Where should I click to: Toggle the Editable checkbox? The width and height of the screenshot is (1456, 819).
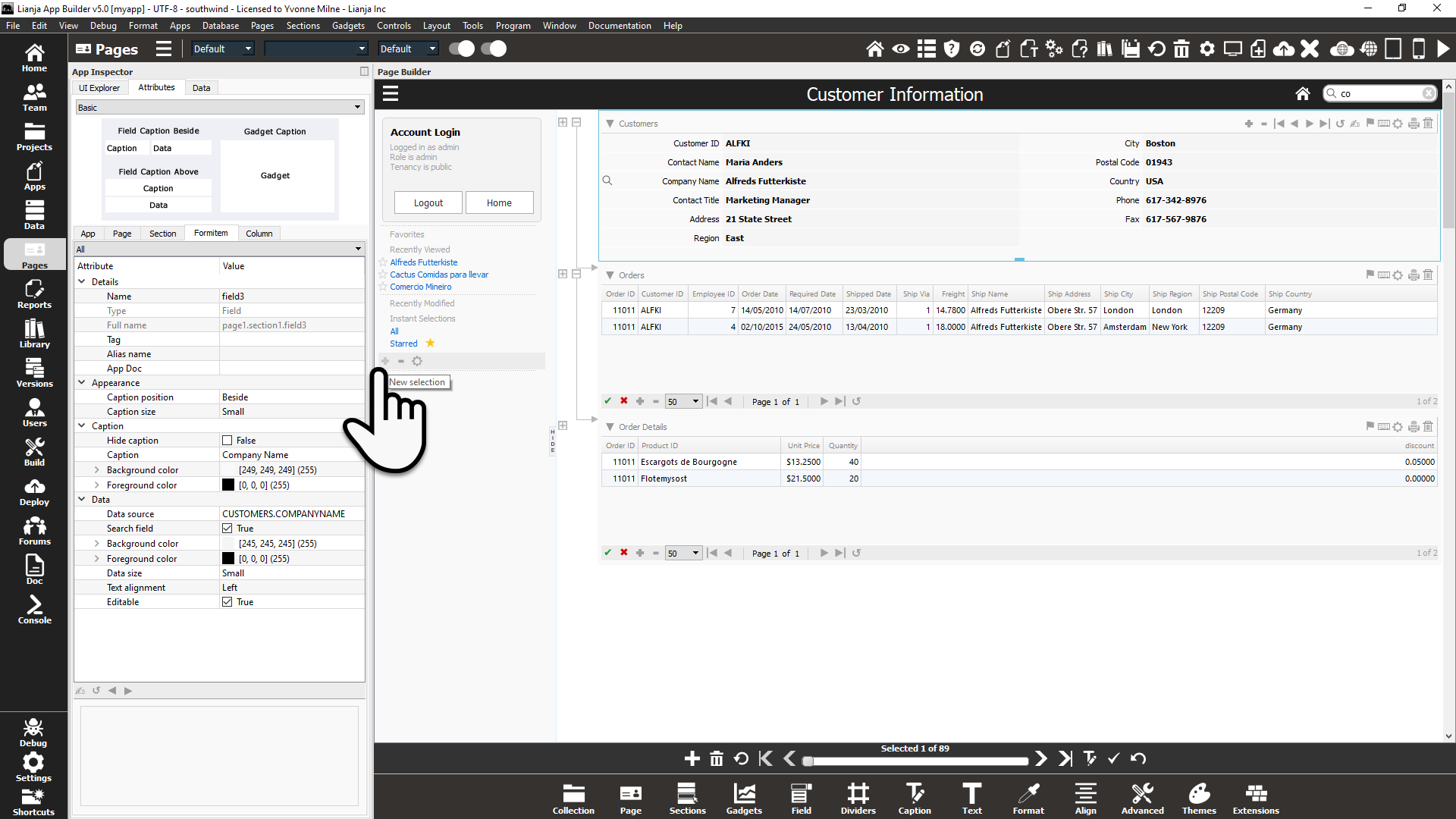pyautogui.click(x=227, y=602)
